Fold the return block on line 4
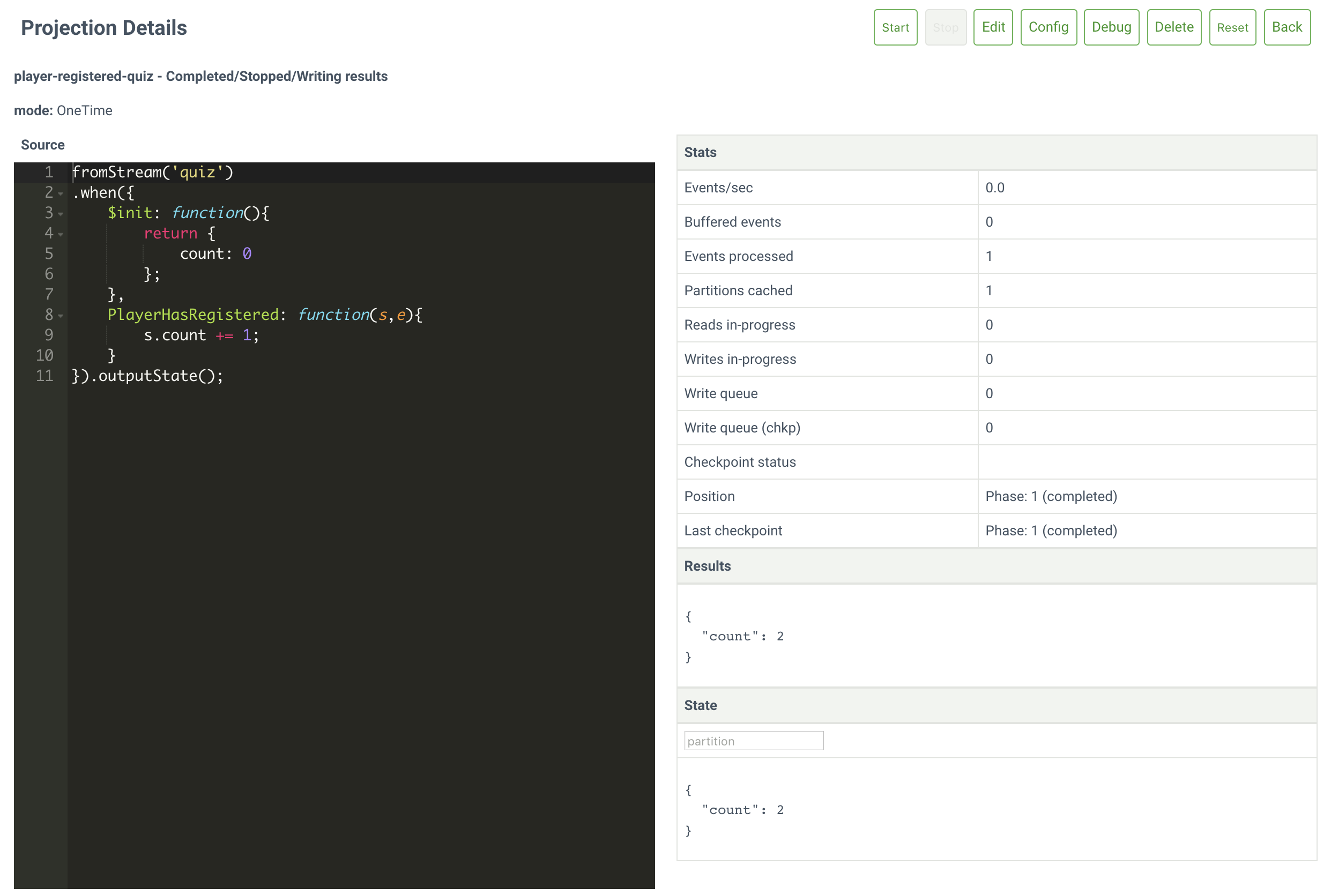This screenshot has width=1331, height=896. point(61,234)
